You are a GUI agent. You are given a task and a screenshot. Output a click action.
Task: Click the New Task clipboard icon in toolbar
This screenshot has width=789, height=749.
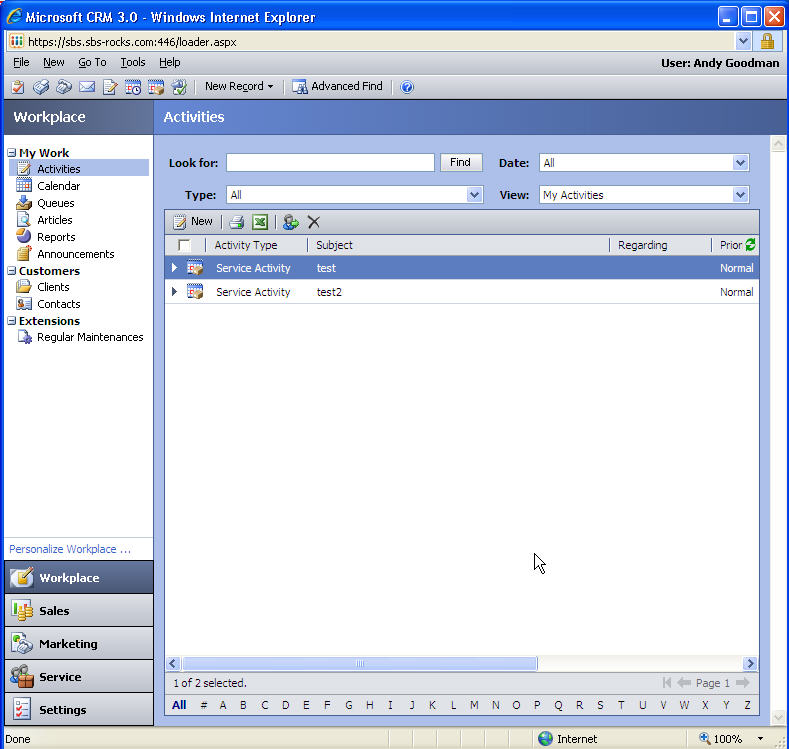[x=18, y=87]
